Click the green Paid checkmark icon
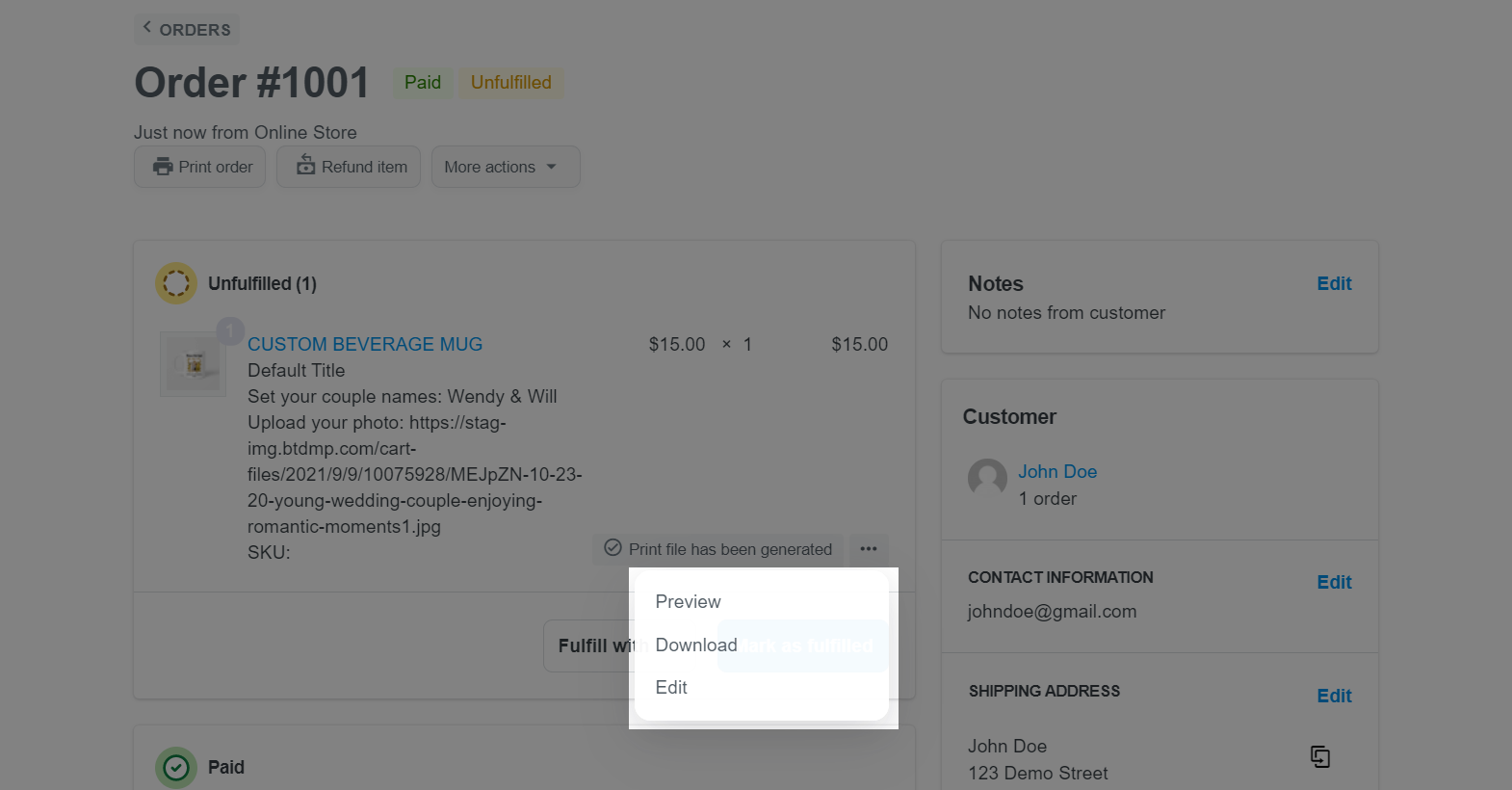Viewport: 1512px width, 790px height. click(176, 768)
